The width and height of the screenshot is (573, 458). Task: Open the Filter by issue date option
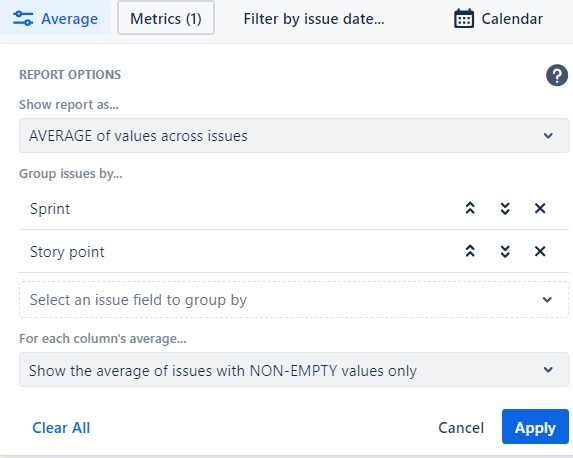[314, 19]
